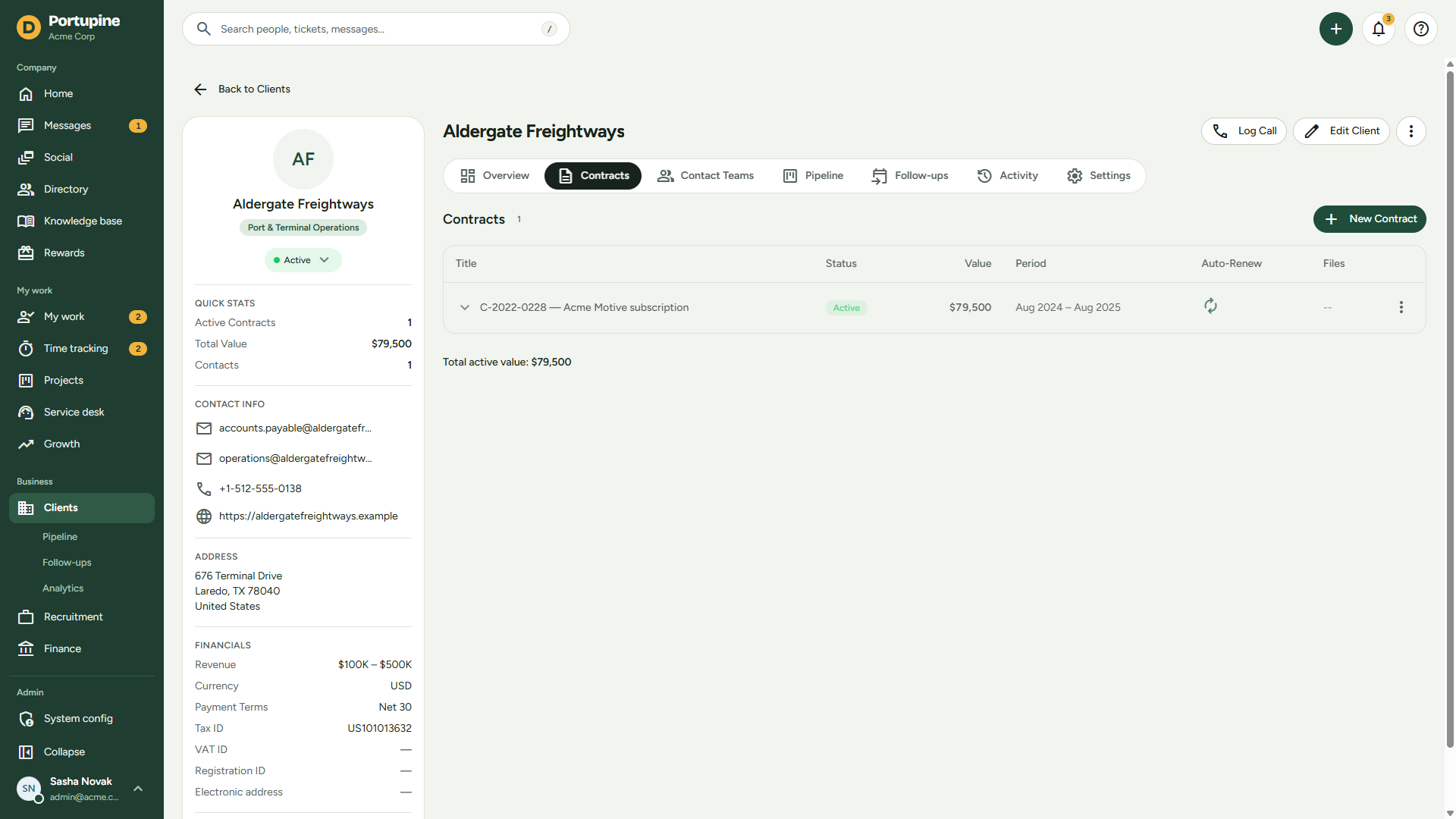Open Rewards section
The height and width of the screenshot is (819, 1456).
tap(82, 253)
